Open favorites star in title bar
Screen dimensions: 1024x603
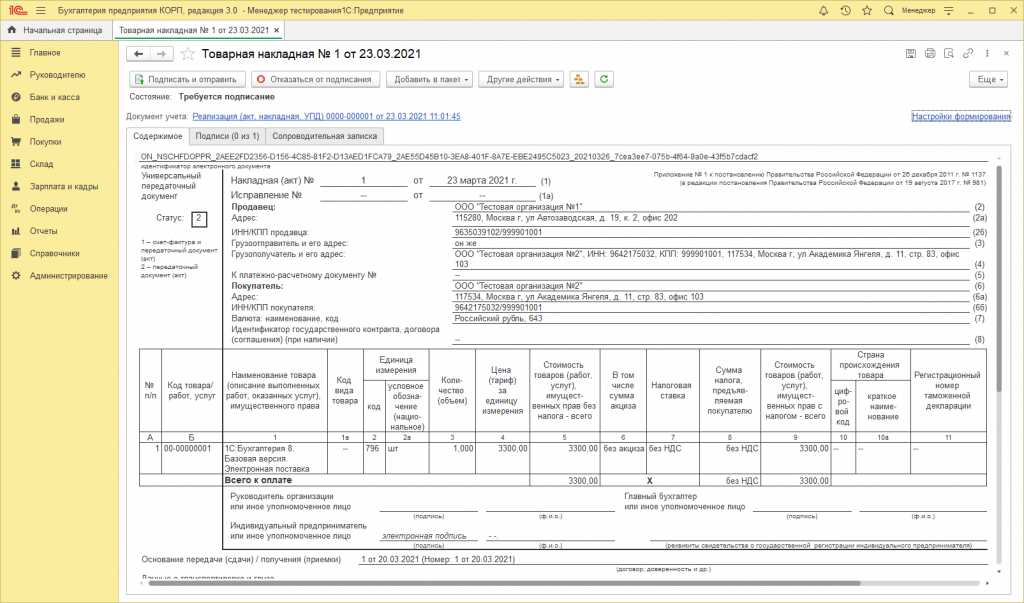click(867, 10)
